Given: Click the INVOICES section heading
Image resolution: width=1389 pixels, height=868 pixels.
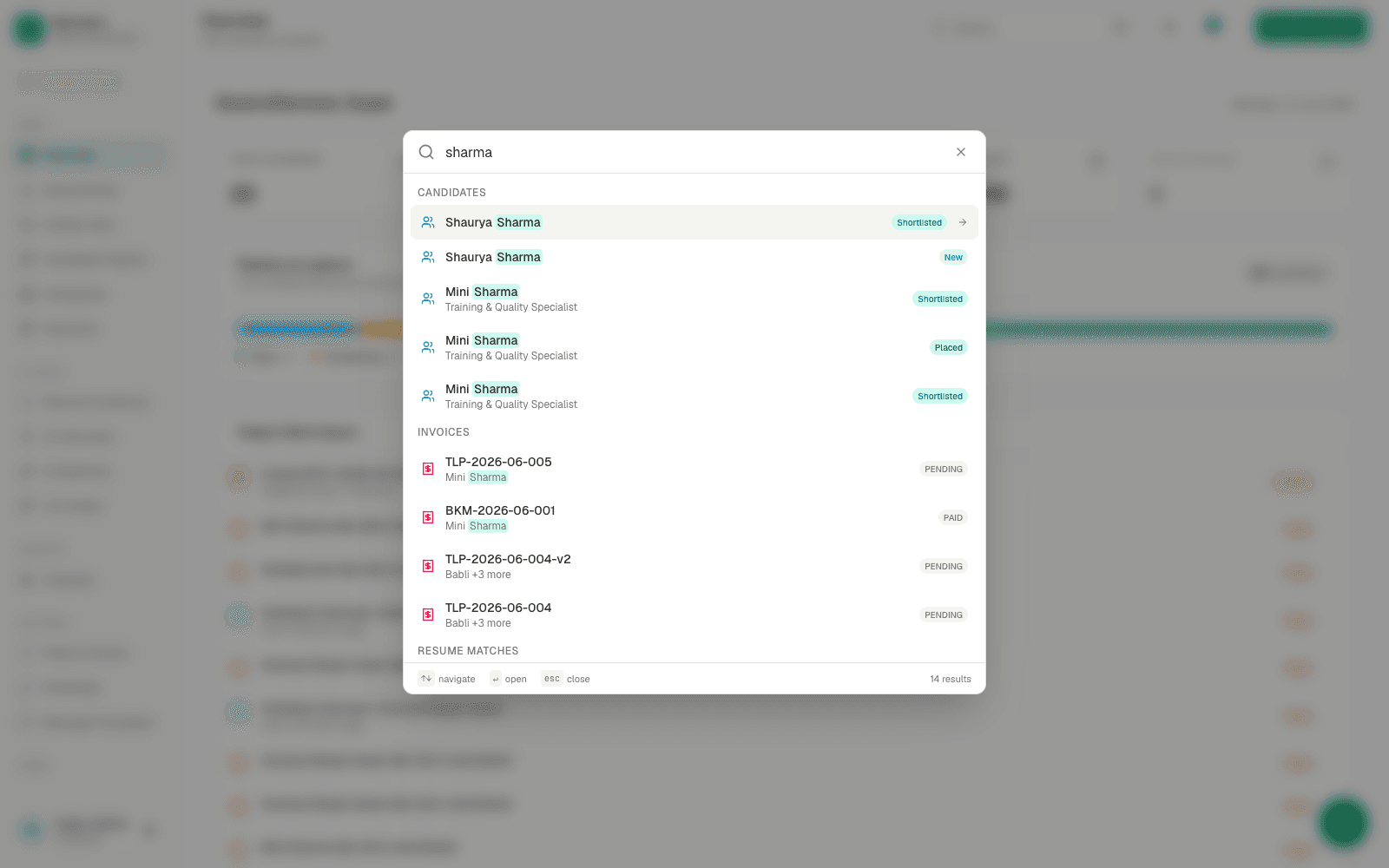Looking at the screenshot, I should tap(444, 432).
